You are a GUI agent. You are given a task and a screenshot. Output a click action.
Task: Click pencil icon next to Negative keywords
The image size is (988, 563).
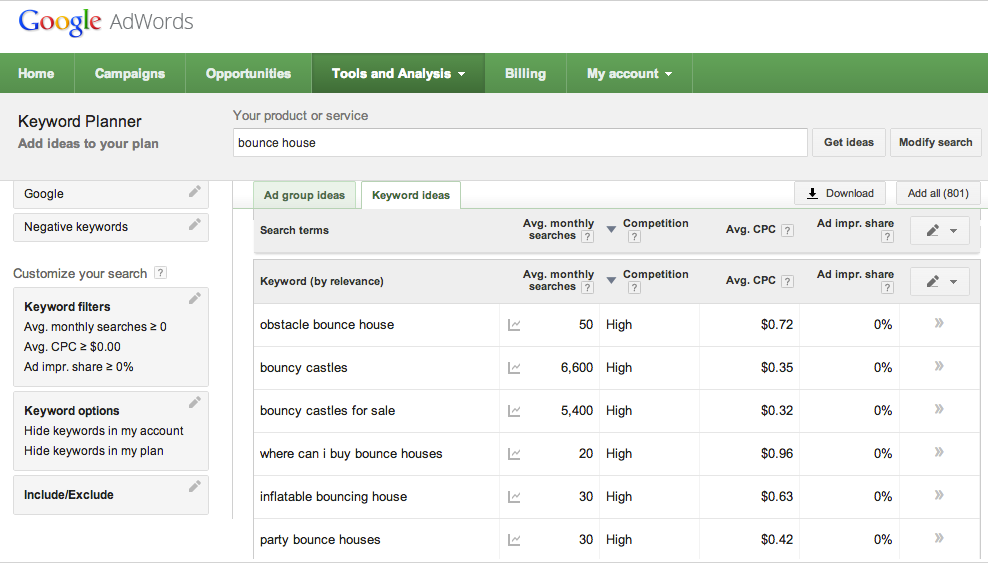(195, 225)
